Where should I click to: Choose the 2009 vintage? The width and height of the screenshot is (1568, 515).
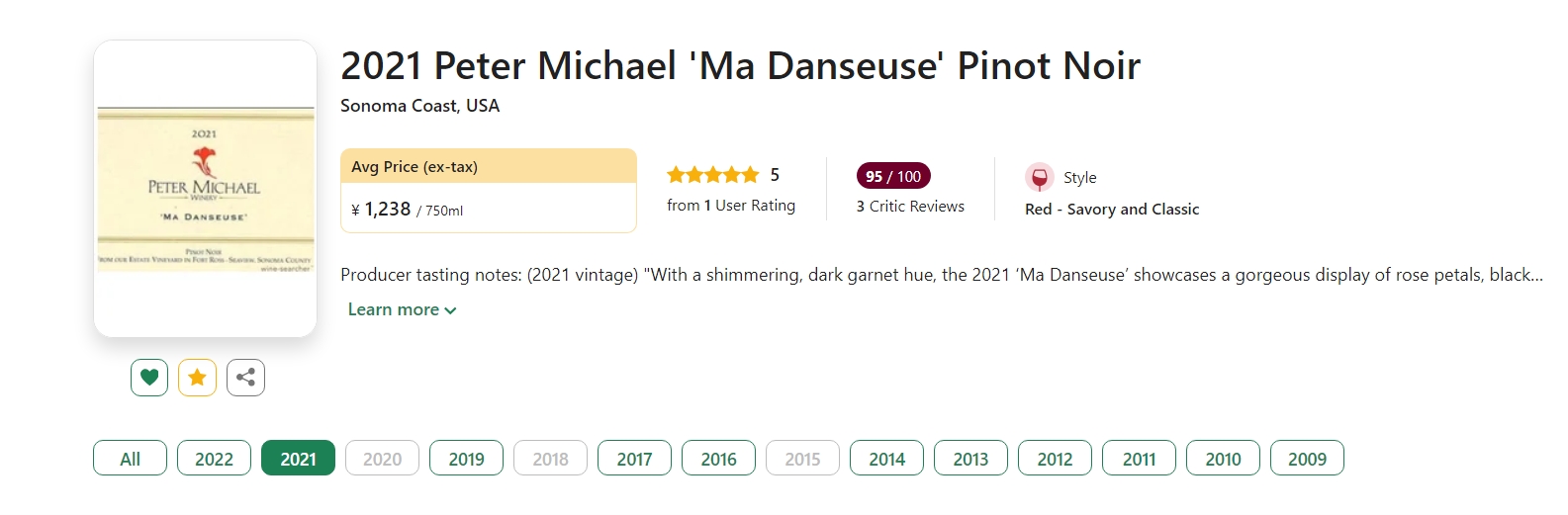1308,459
